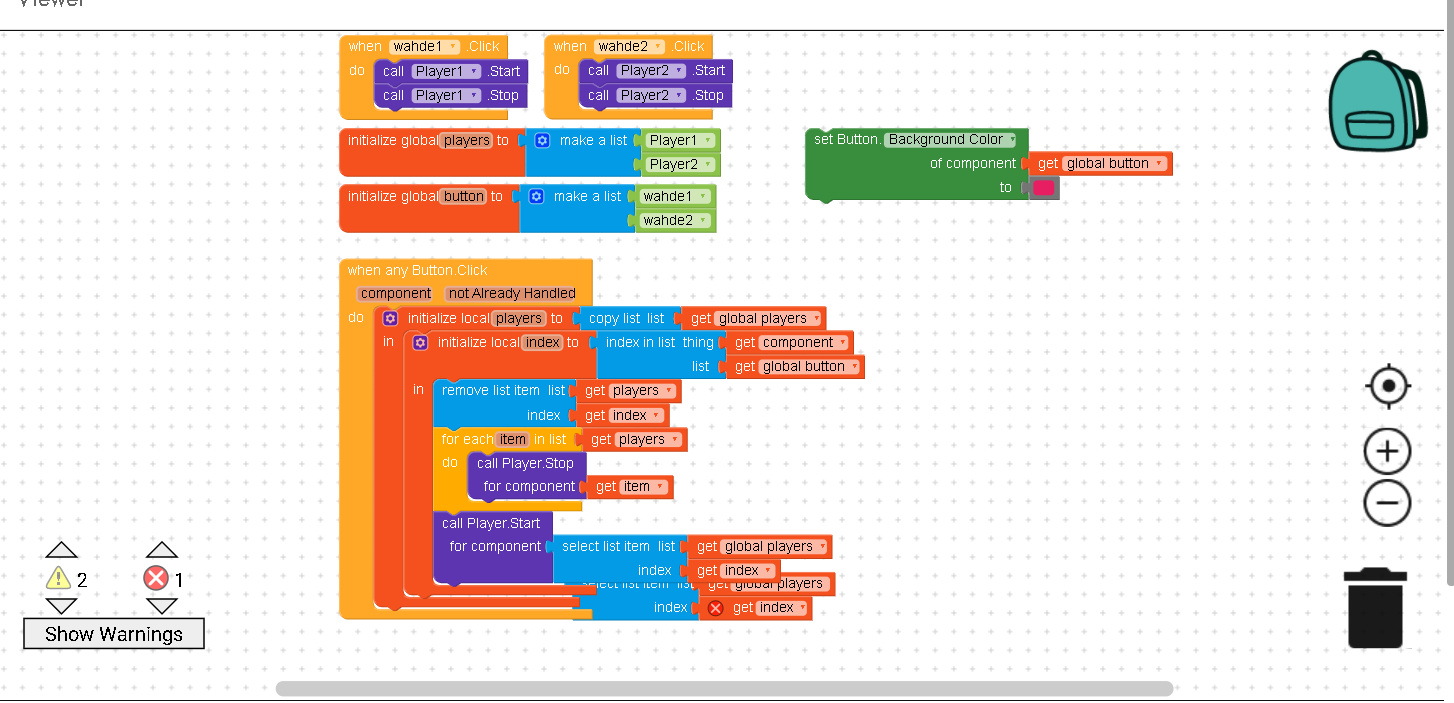1454x703 pixels.
Task: Open the backpack storage icon
Action: click(x=1376, y=103)
